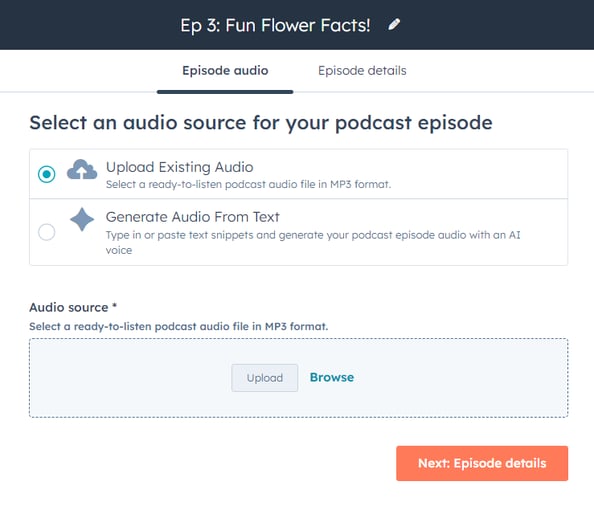The width and height of the screenshot is (594, 506).
Task: Click the sparkle icon for AI audio
Action: (82, 219)
